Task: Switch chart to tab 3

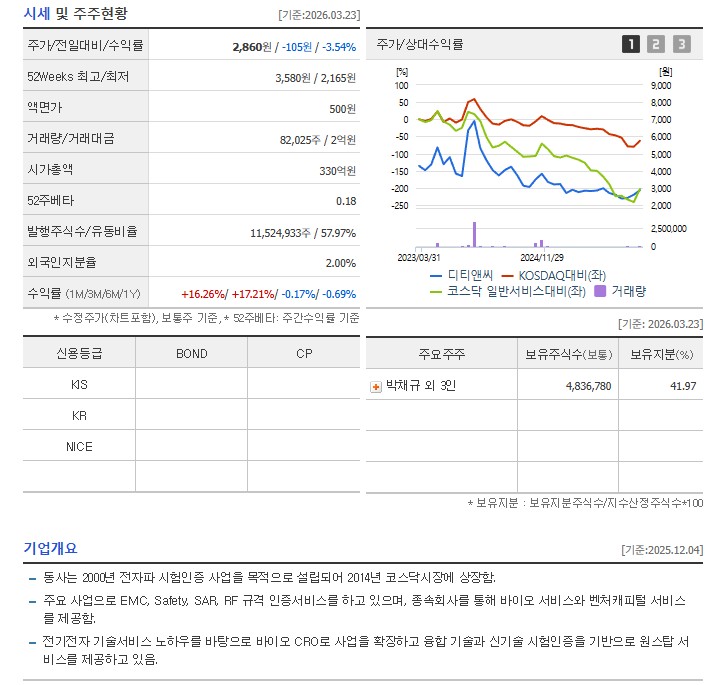Action: click(681, 44)
